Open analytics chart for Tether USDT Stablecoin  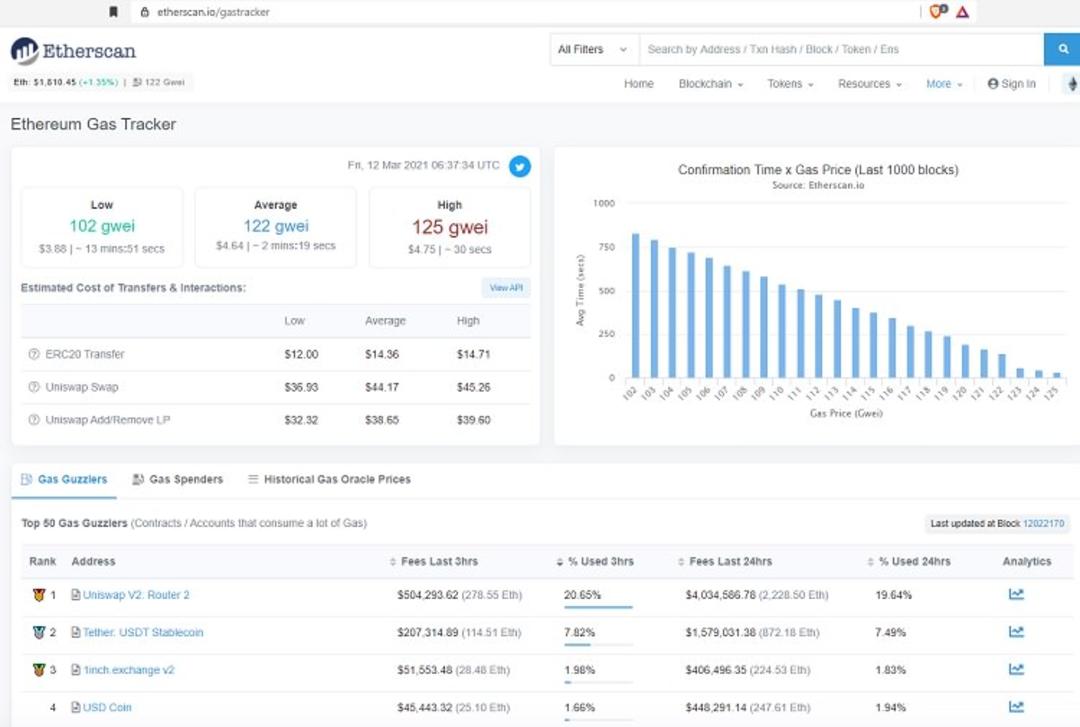pyautogui.click(x=1016, y=631)
